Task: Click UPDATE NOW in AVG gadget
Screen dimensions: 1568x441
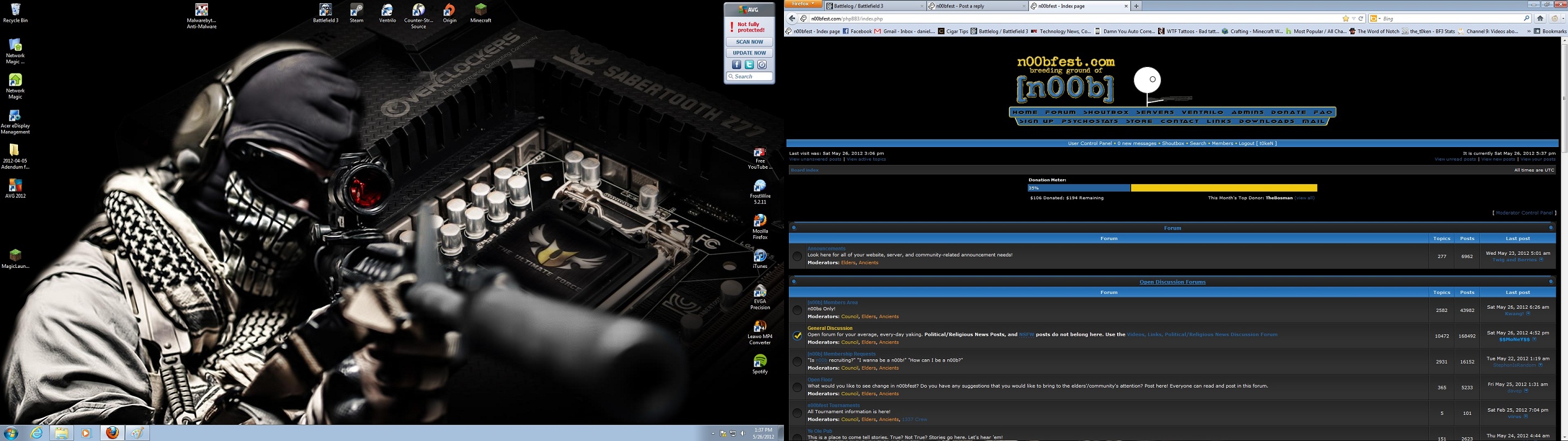Action: point(749,53)
